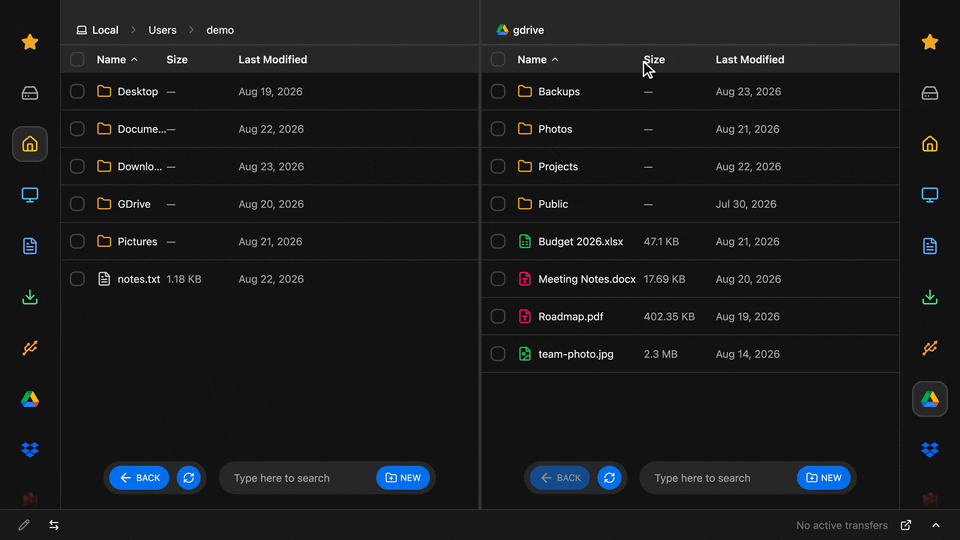
Task: Expand the transfers panel chevron
Action: click(936, 525)
